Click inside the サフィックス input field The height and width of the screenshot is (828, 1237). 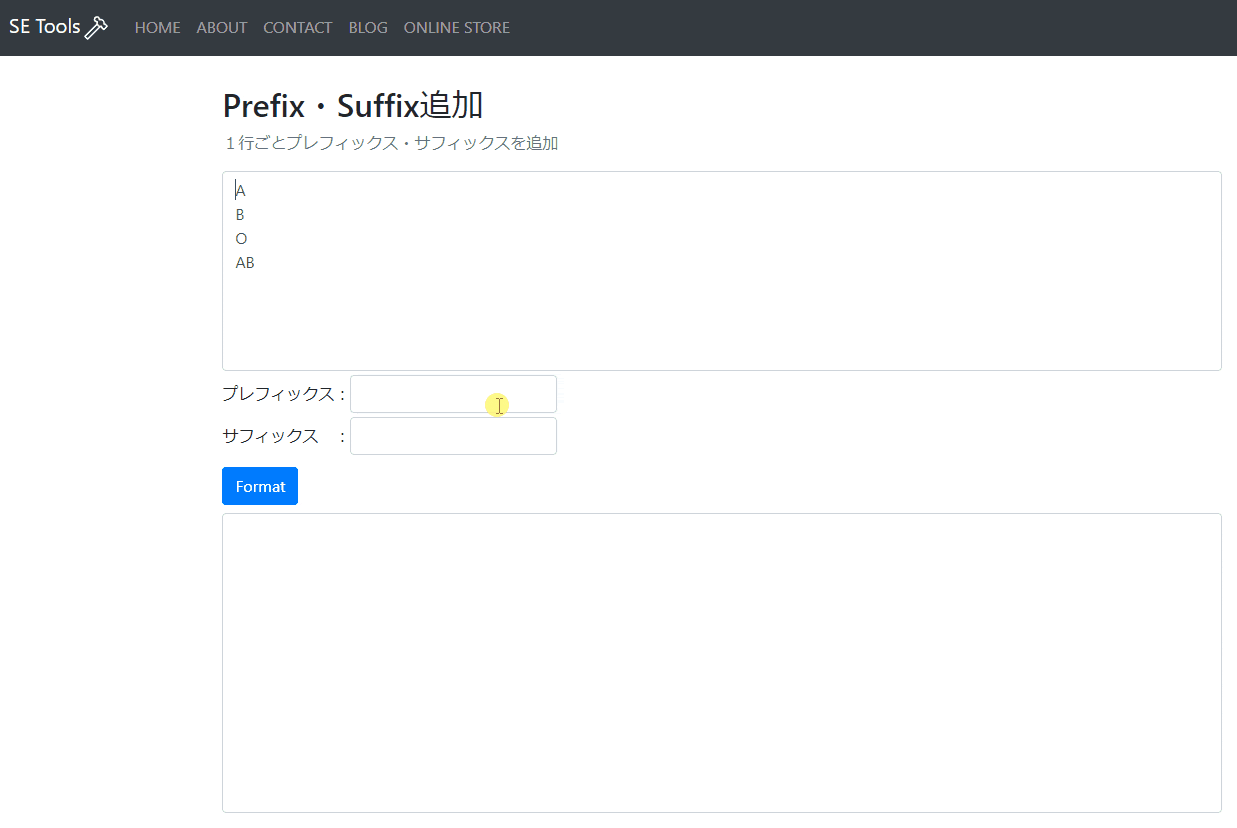[x=452, y=435]
